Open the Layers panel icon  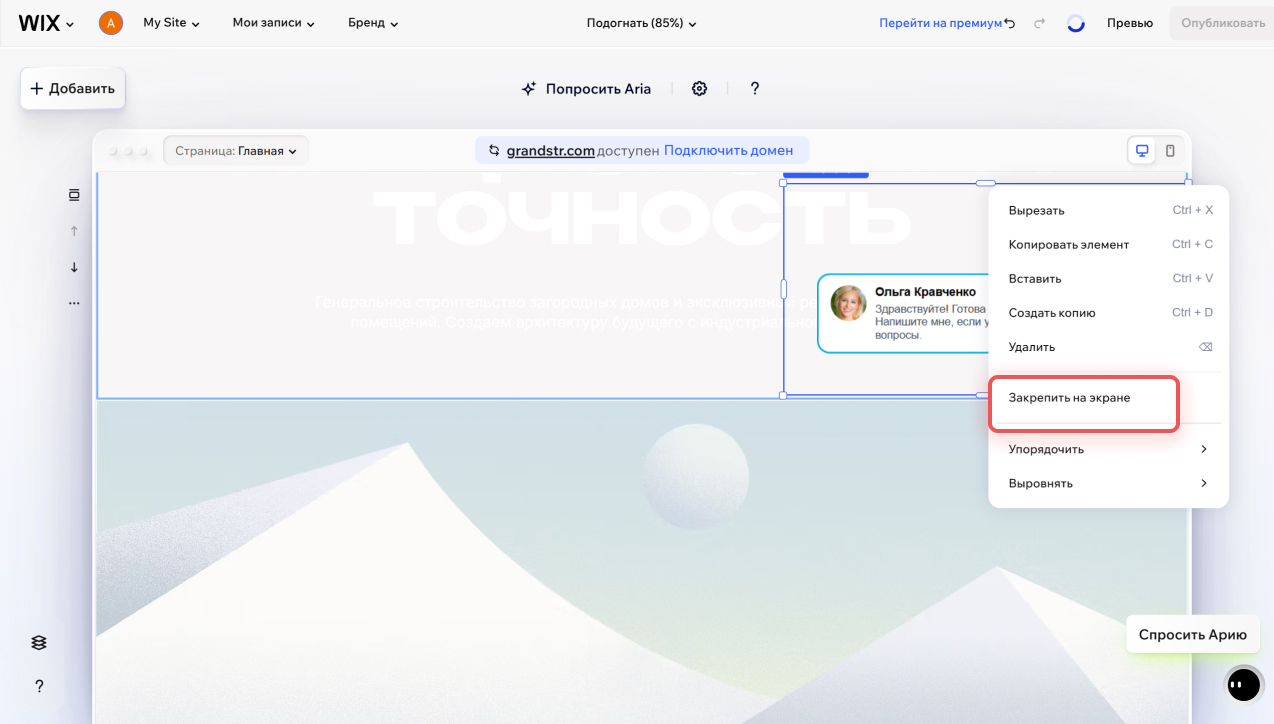pos(39,643)
